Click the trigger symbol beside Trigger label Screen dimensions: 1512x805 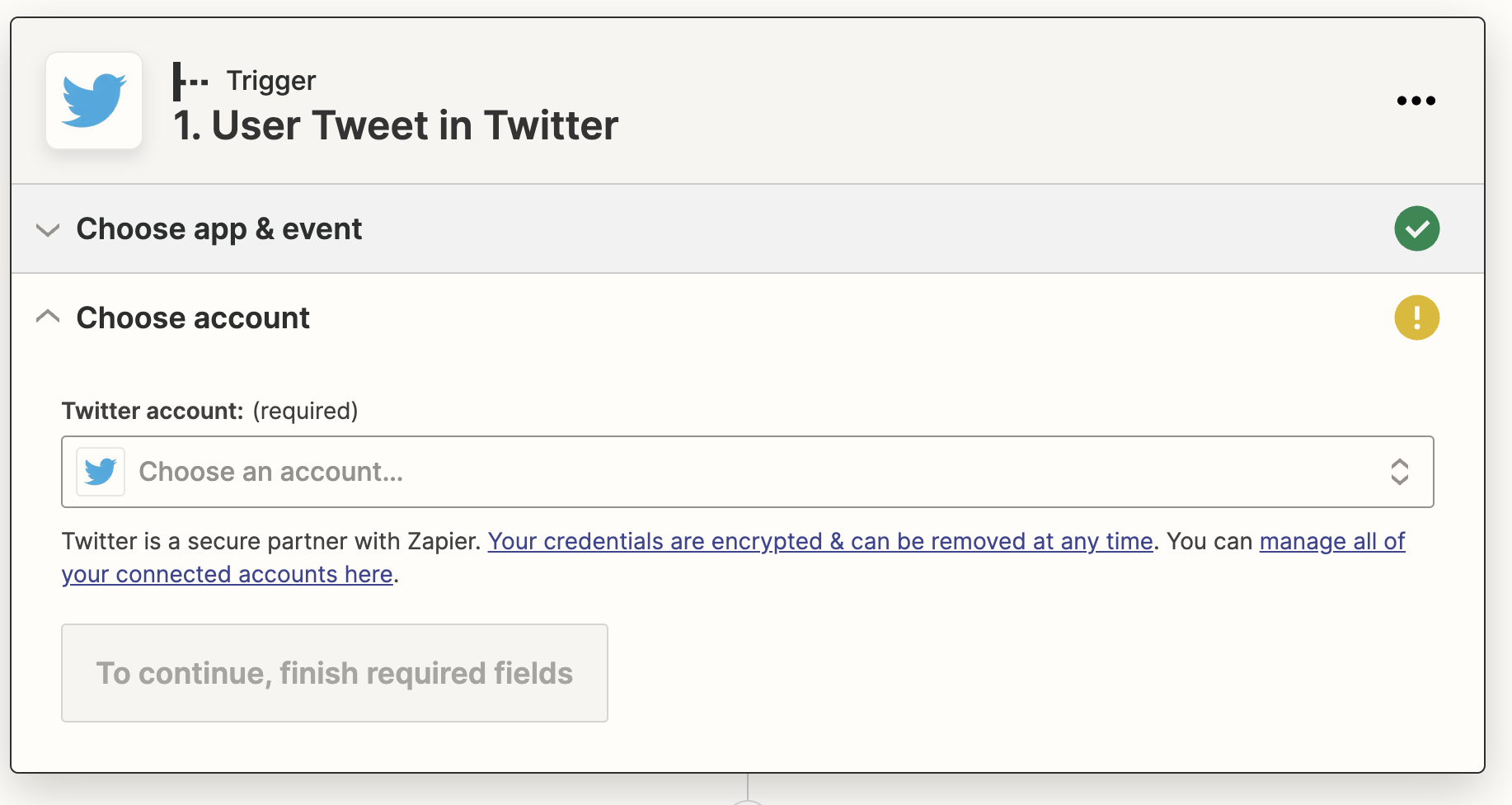point(190,82)
